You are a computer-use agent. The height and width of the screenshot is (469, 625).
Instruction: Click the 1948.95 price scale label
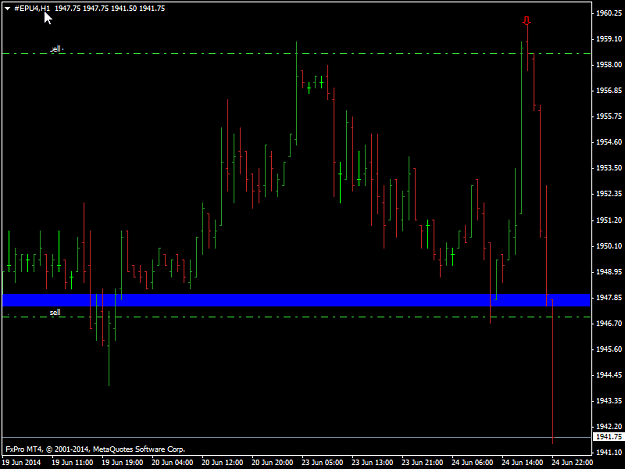[609, 272]
